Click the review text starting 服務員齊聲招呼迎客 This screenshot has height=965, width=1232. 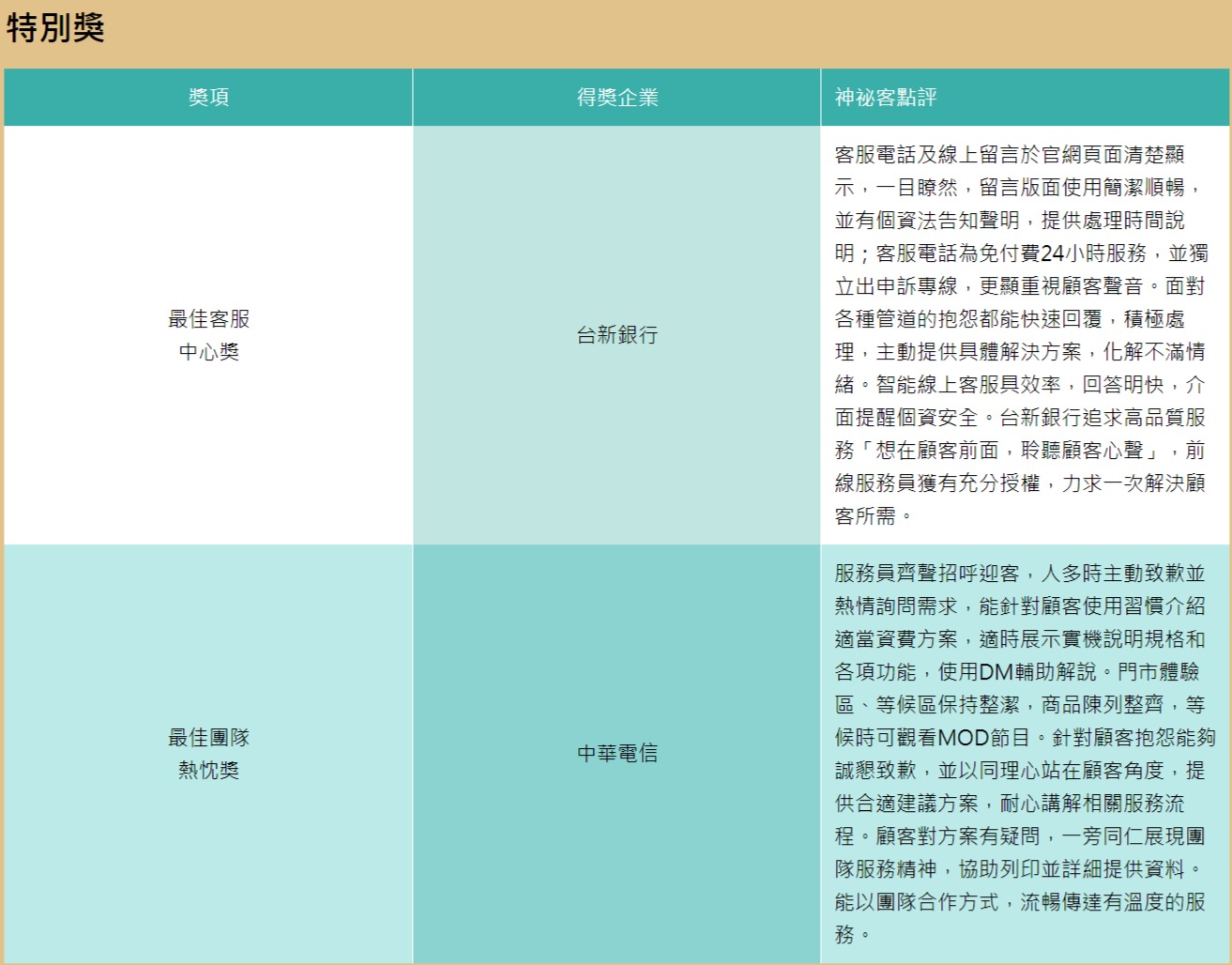[1025, 754]
